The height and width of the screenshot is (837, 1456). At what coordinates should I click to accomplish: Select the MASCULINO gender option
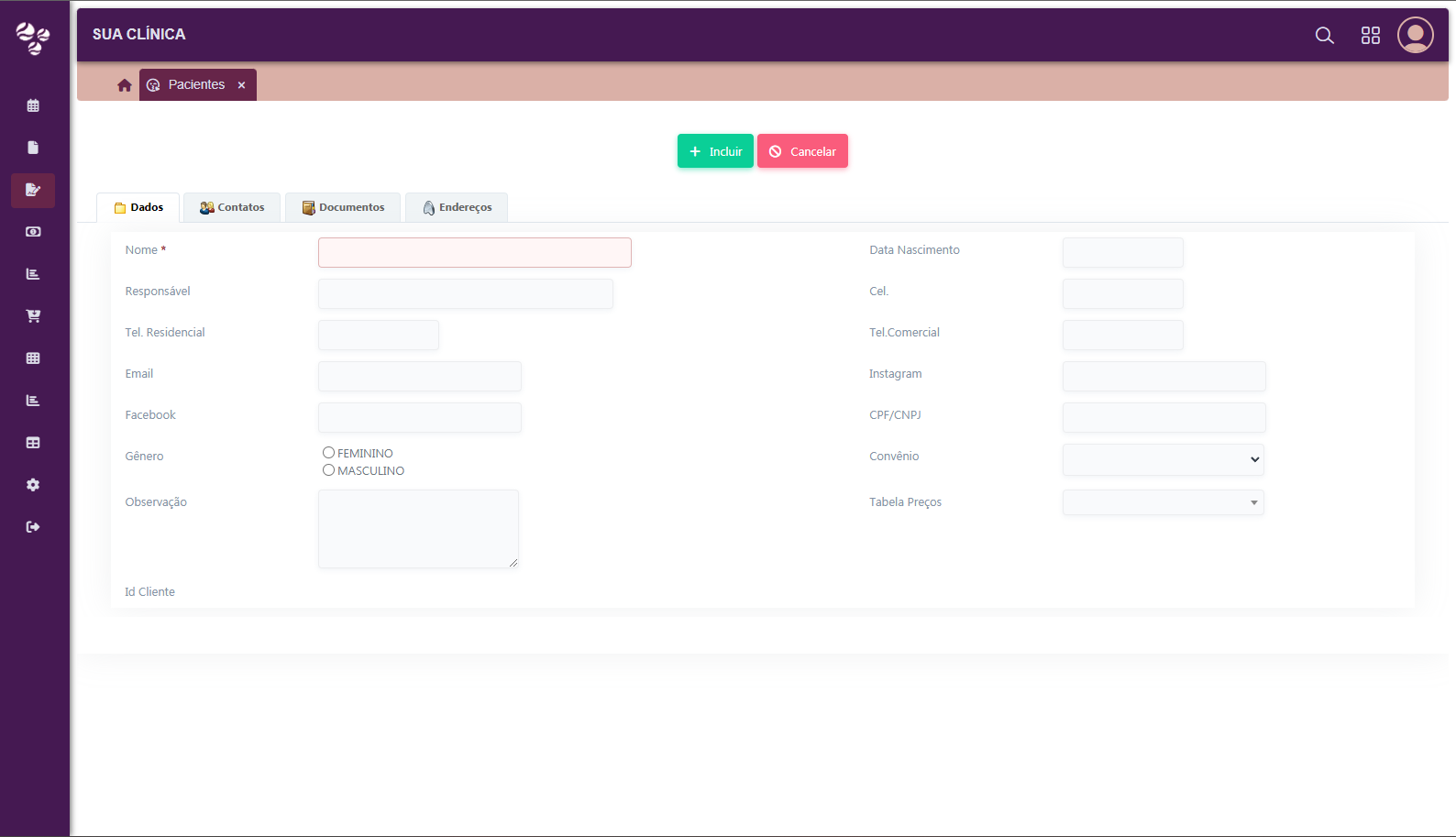click(328, 470)
